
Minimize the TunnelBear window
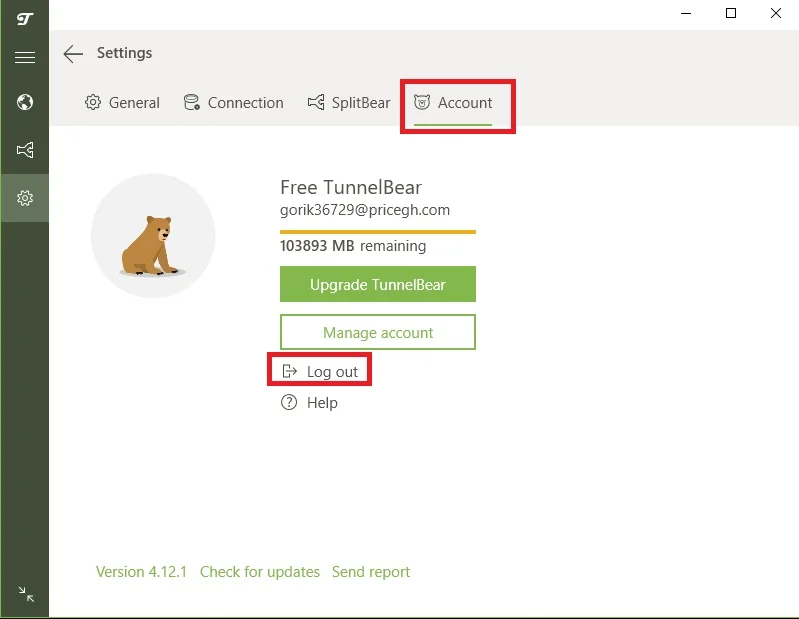(x=686, y=14)
